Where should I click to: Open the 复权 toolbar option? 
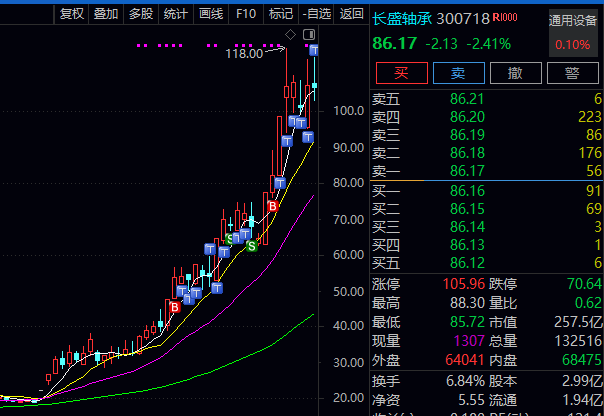(72, 14)
